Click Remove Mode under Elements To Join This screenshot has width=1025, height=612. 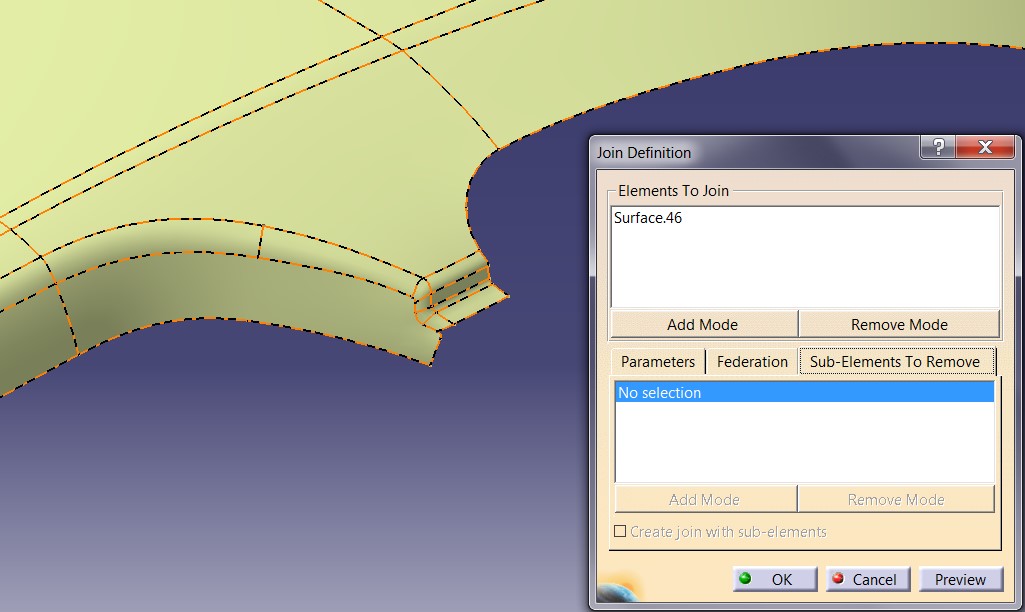pos(899,324)
